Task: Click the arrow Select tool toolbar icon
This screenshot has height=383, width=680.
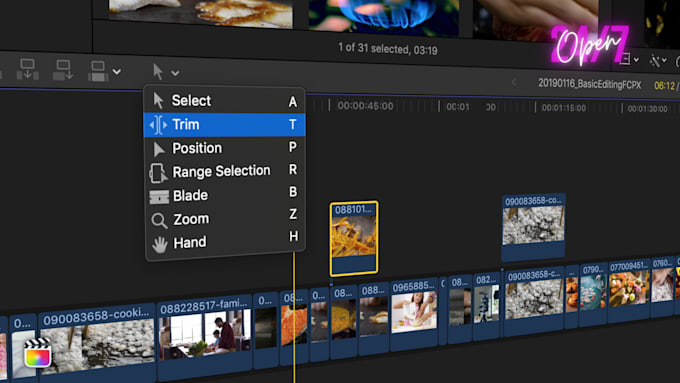Action: (x=158, y=72)
